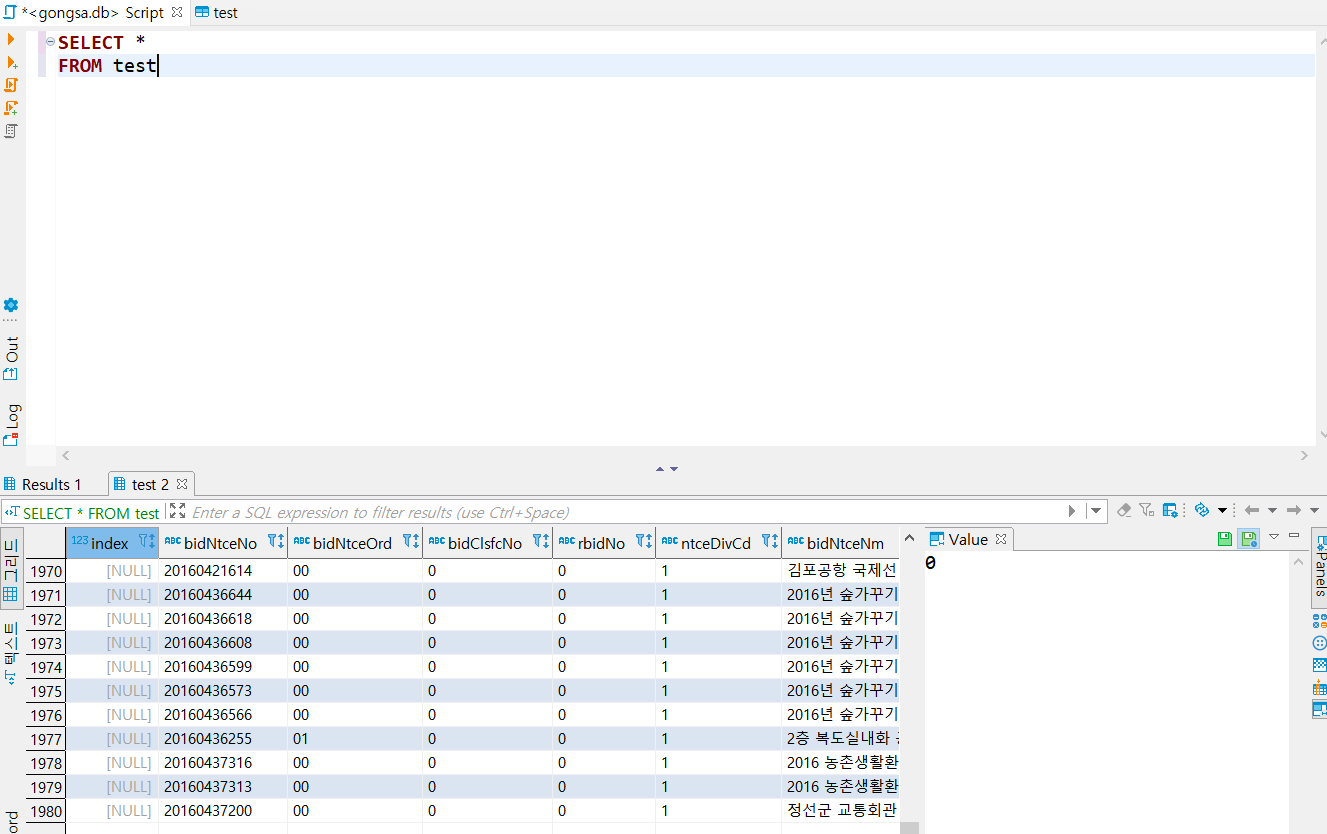Click the editor horizontal scrollbar

point(684,455)
